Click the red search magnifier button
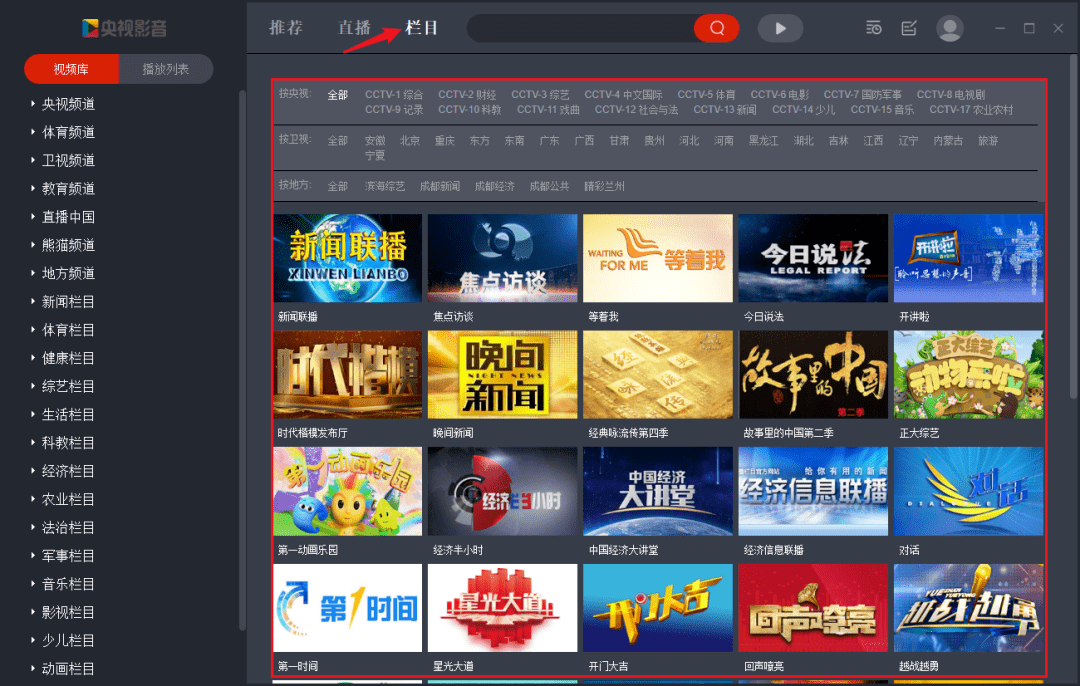1080x686 pixels. click(716, 28)
